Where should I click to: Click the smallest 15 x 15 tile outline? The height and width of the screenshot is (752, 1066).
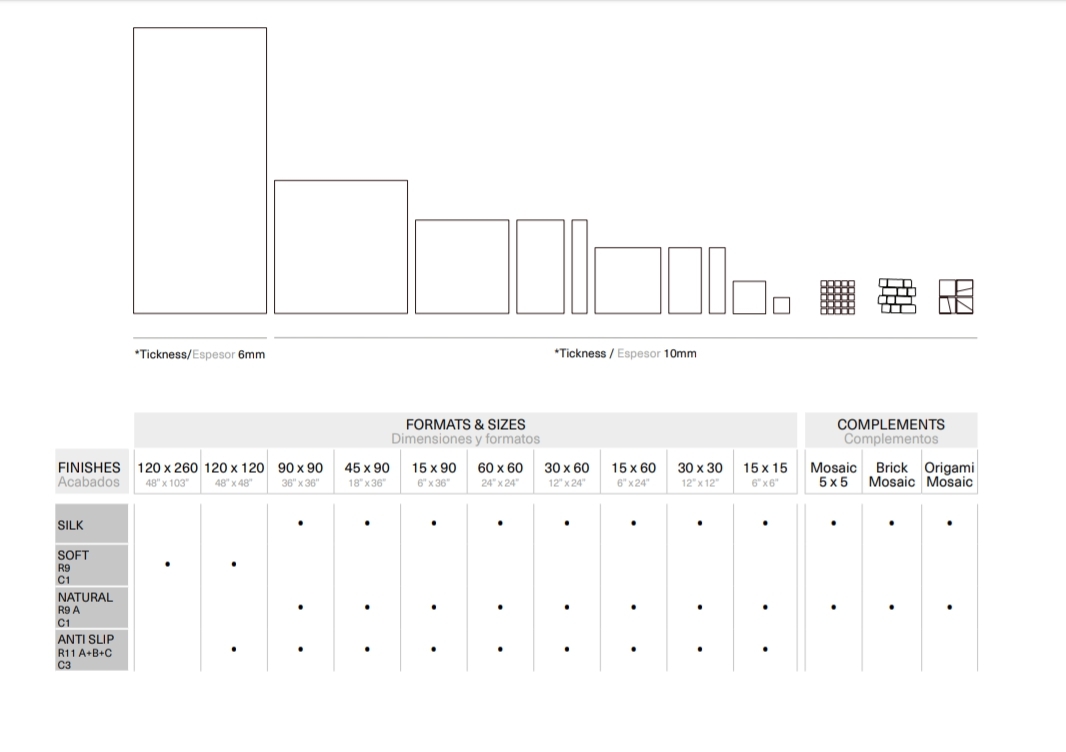(781, 305)
